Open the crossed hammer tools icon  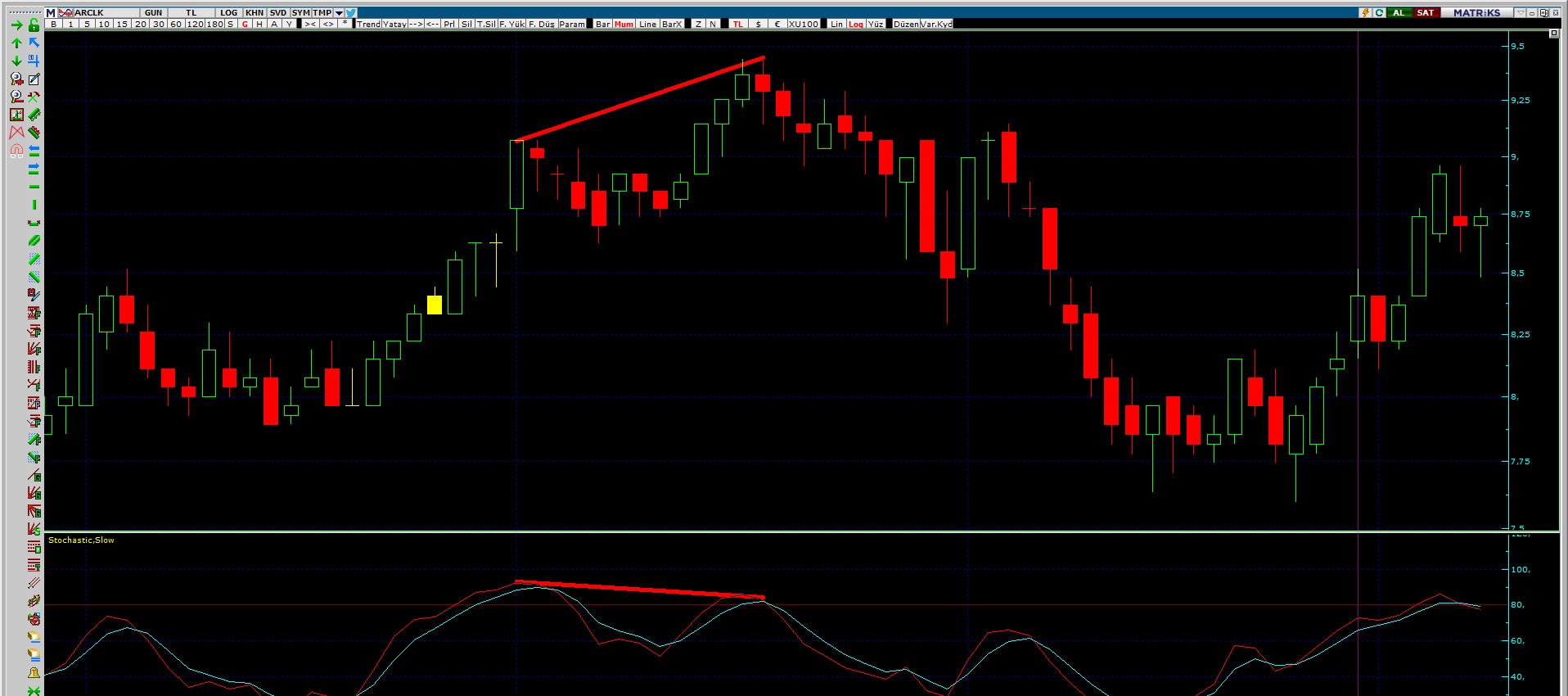[34, 97]
